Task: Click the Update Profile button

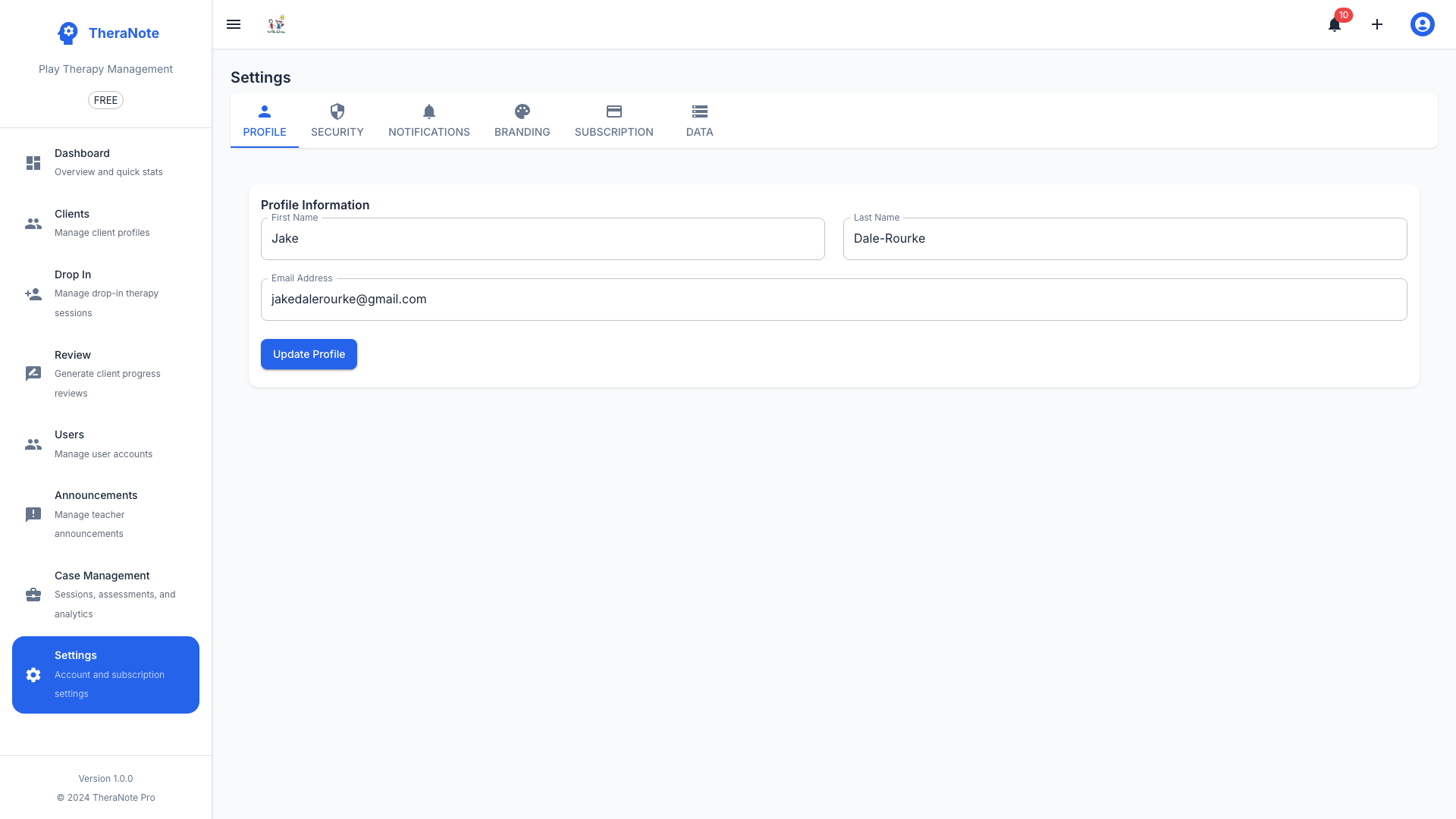Action: [x=309, y=354]
